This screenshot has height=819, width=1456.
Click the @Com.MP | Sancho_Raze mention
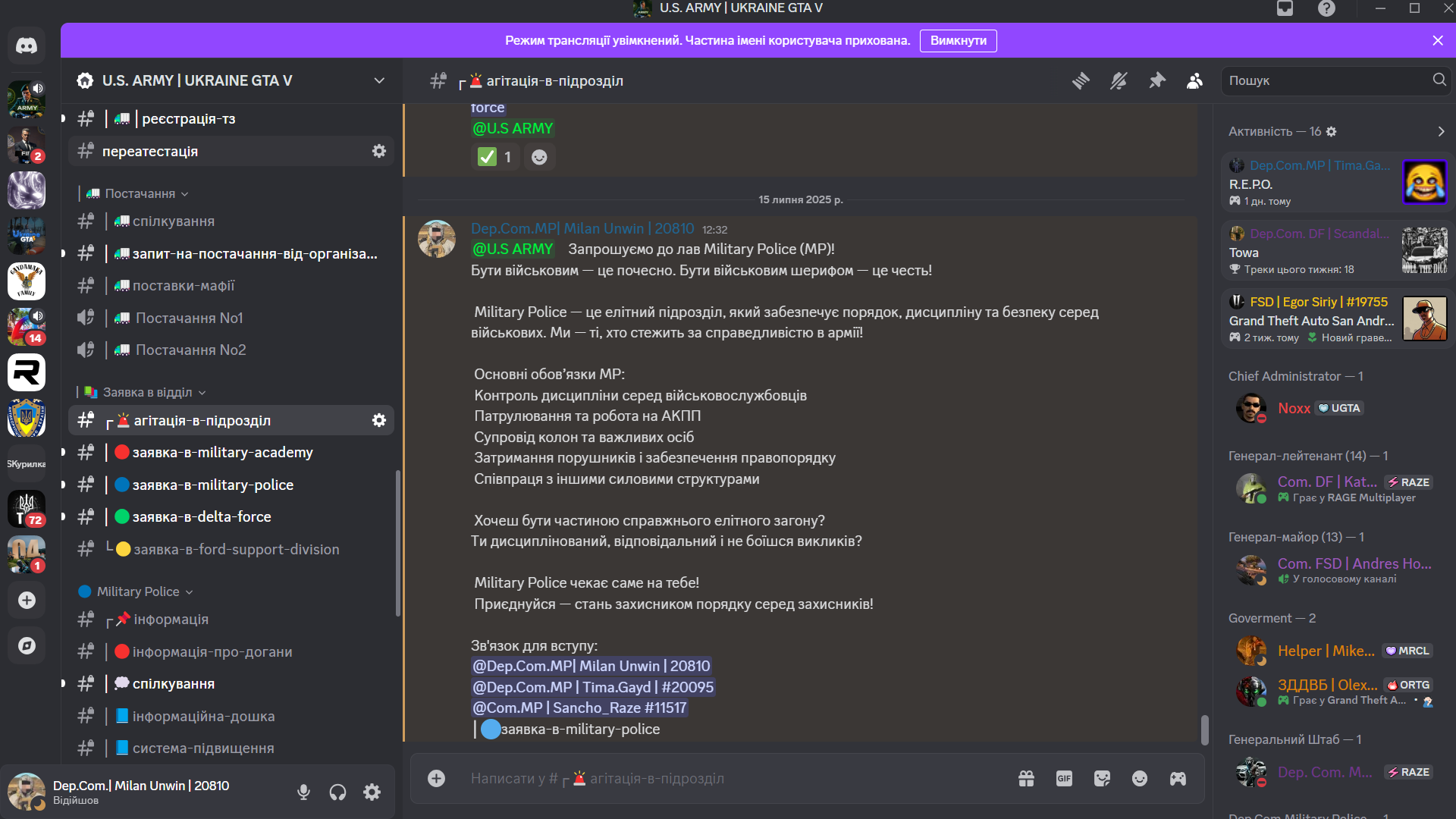[579, 708]
